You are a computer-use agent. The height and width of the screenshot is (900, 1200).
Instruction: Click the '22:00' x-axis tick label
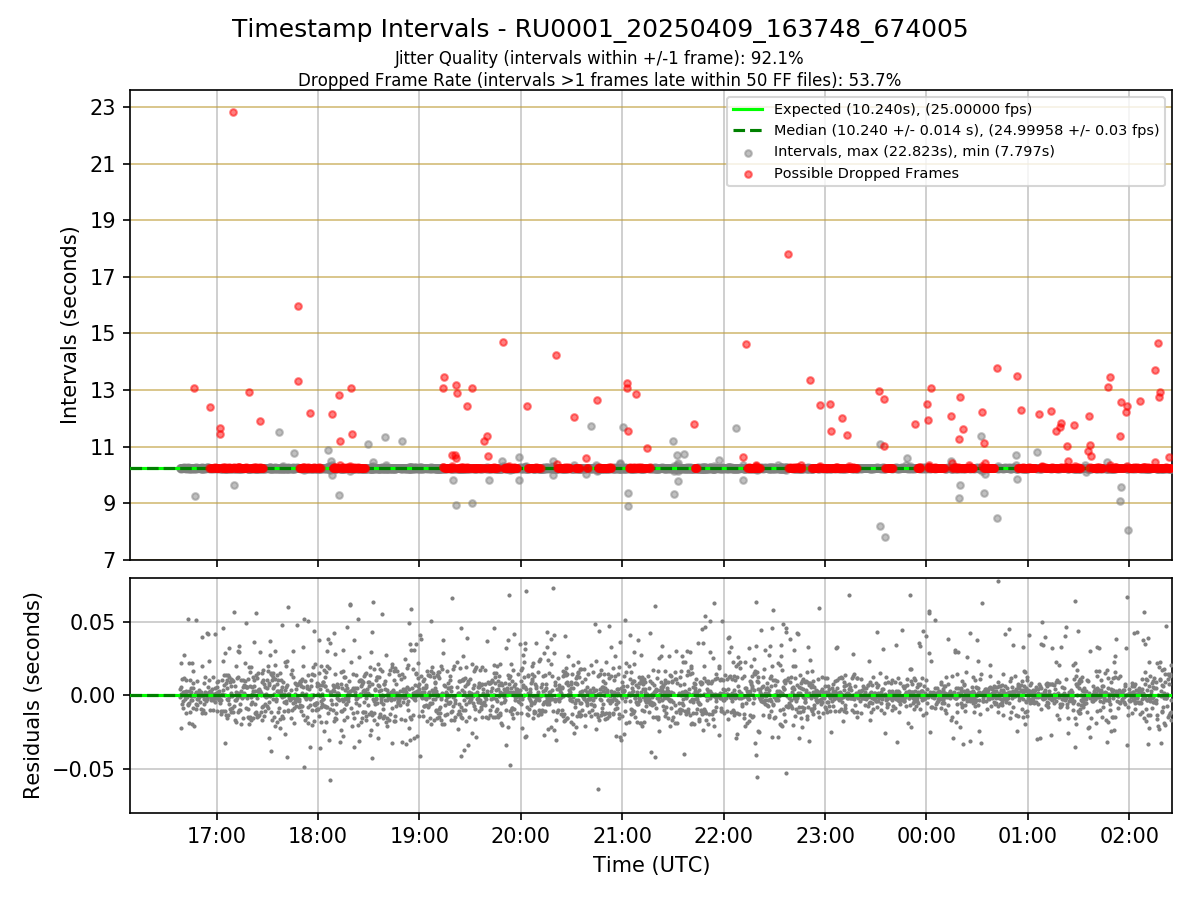723,834
